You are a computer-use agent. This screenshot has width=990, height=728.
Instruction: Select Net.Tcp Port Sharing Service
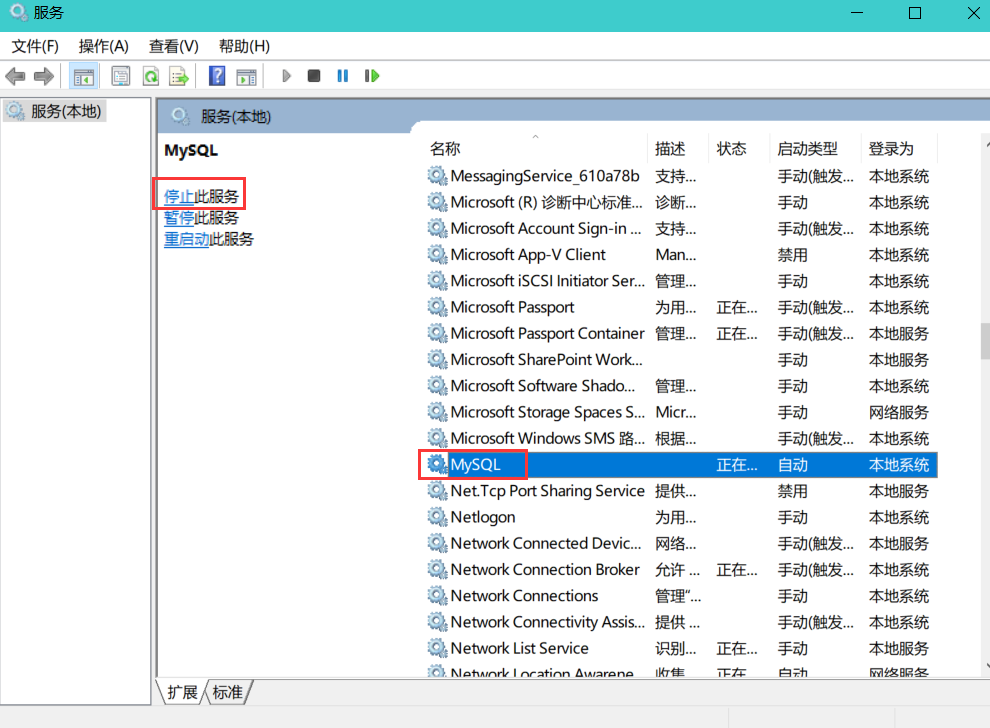[681, 491]
